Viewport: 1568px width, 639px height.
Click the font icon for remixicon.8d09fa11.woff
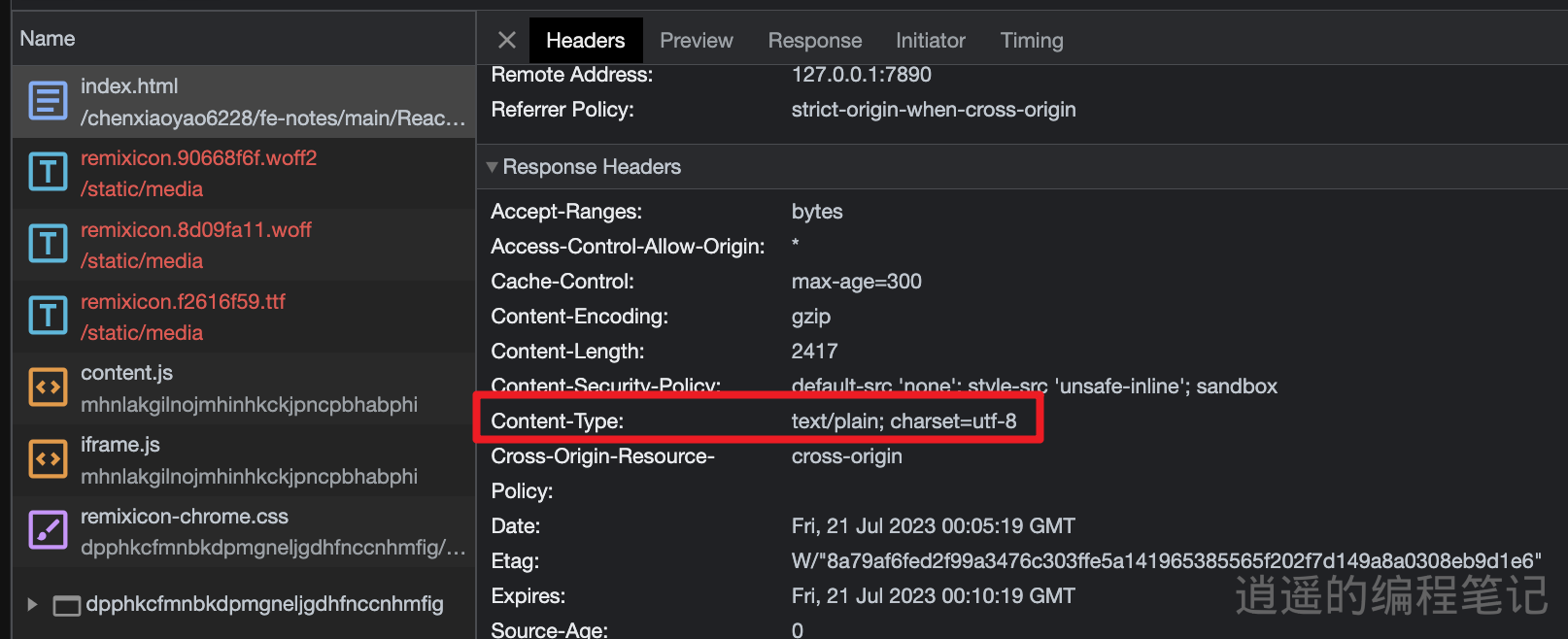click(48, 245)
